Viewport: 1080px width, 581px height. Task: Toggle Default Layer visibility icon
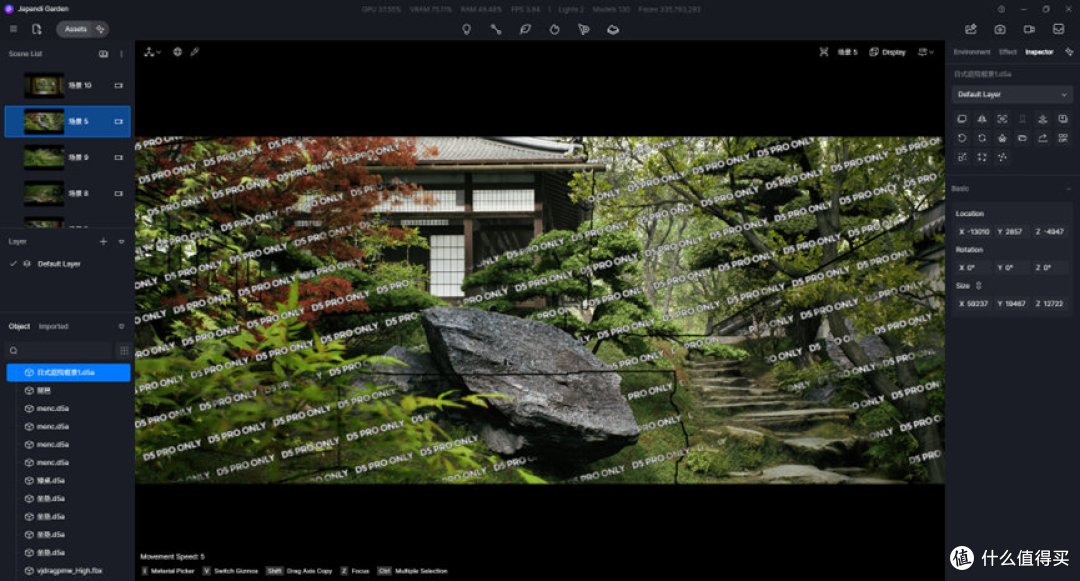tap(27, 264)
